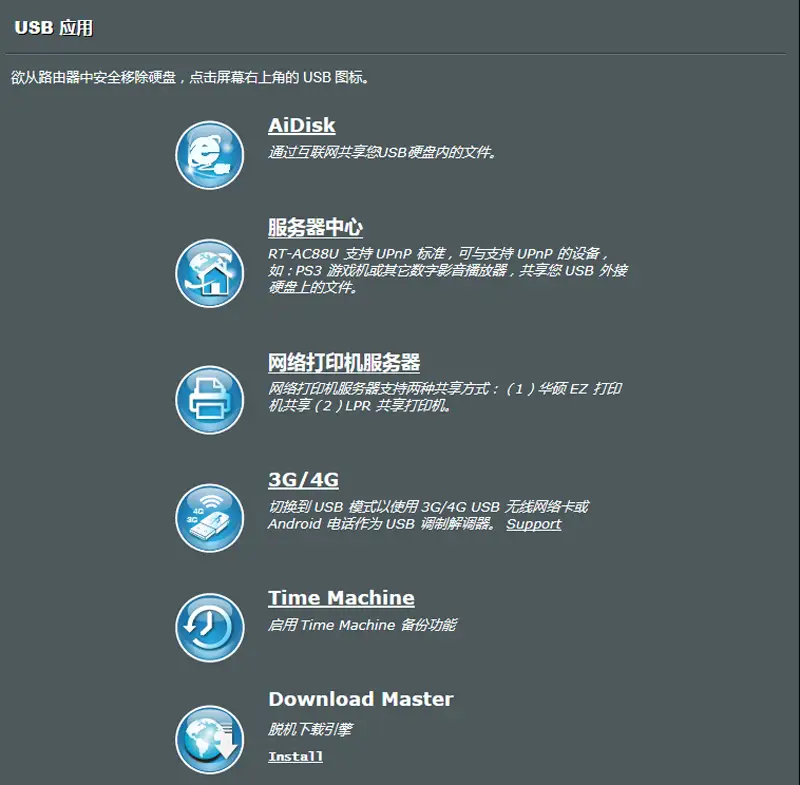Open the Support link for 3G/4G adapters
Viewport: 800px width, 785px height.
(534, 524)
